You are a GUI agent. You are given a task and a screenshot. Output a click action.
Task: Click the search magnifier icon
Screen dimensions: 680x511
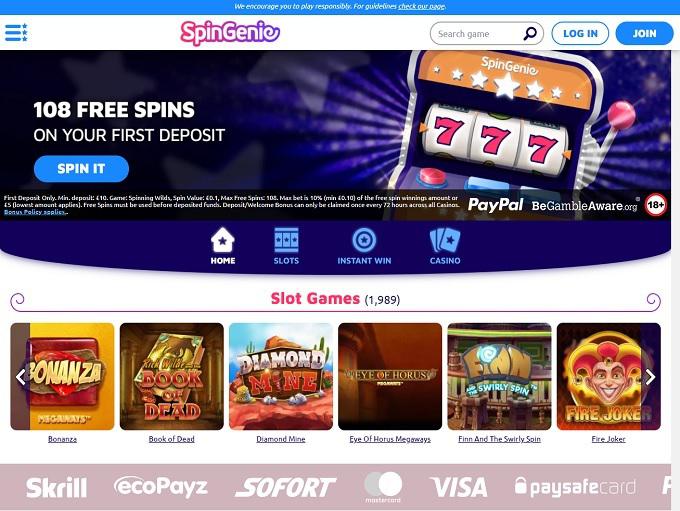530,33
